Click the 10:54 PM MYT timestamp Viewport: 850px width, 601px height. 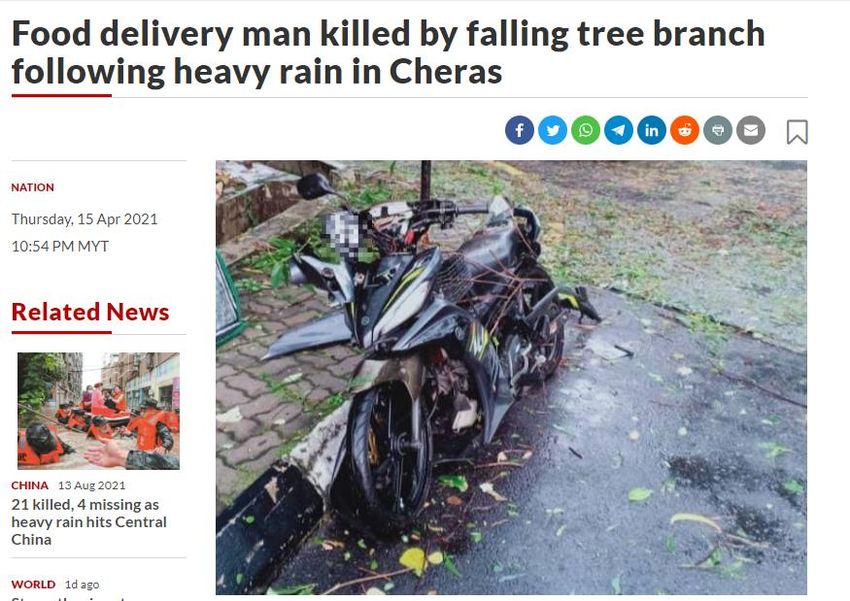(60, 246)
